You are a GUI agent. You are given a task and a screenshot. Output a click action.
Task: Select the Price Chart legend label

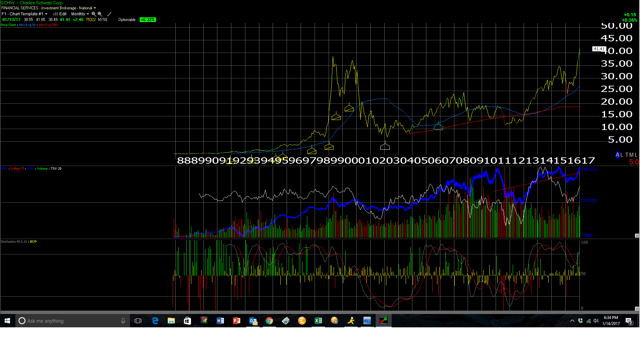[x=8, y=25]
